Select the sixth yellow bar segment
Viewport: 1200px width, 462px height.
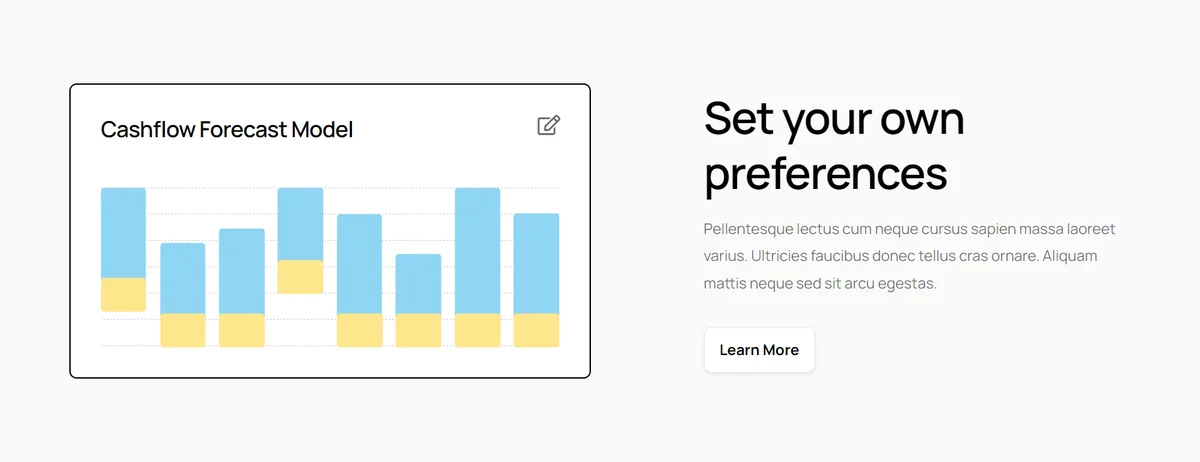pos(418,330)
